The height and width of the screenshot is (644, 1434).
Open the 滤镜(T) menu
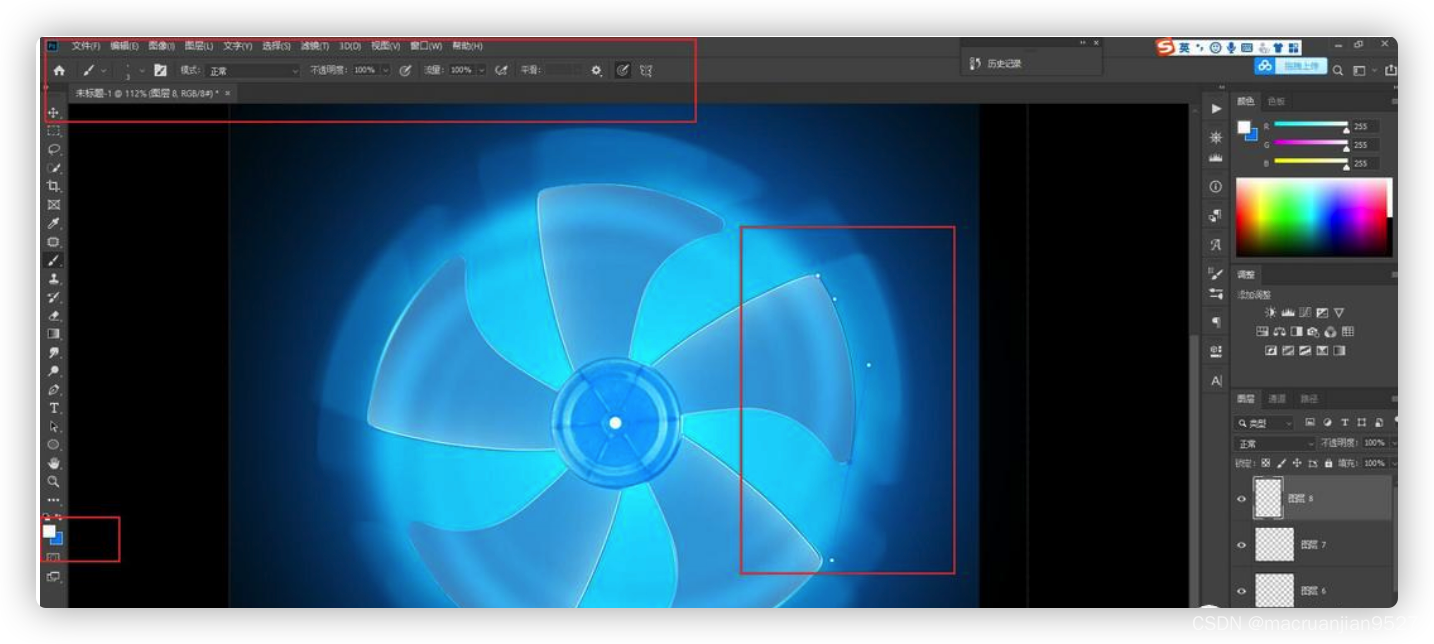(x=315, y=46)
